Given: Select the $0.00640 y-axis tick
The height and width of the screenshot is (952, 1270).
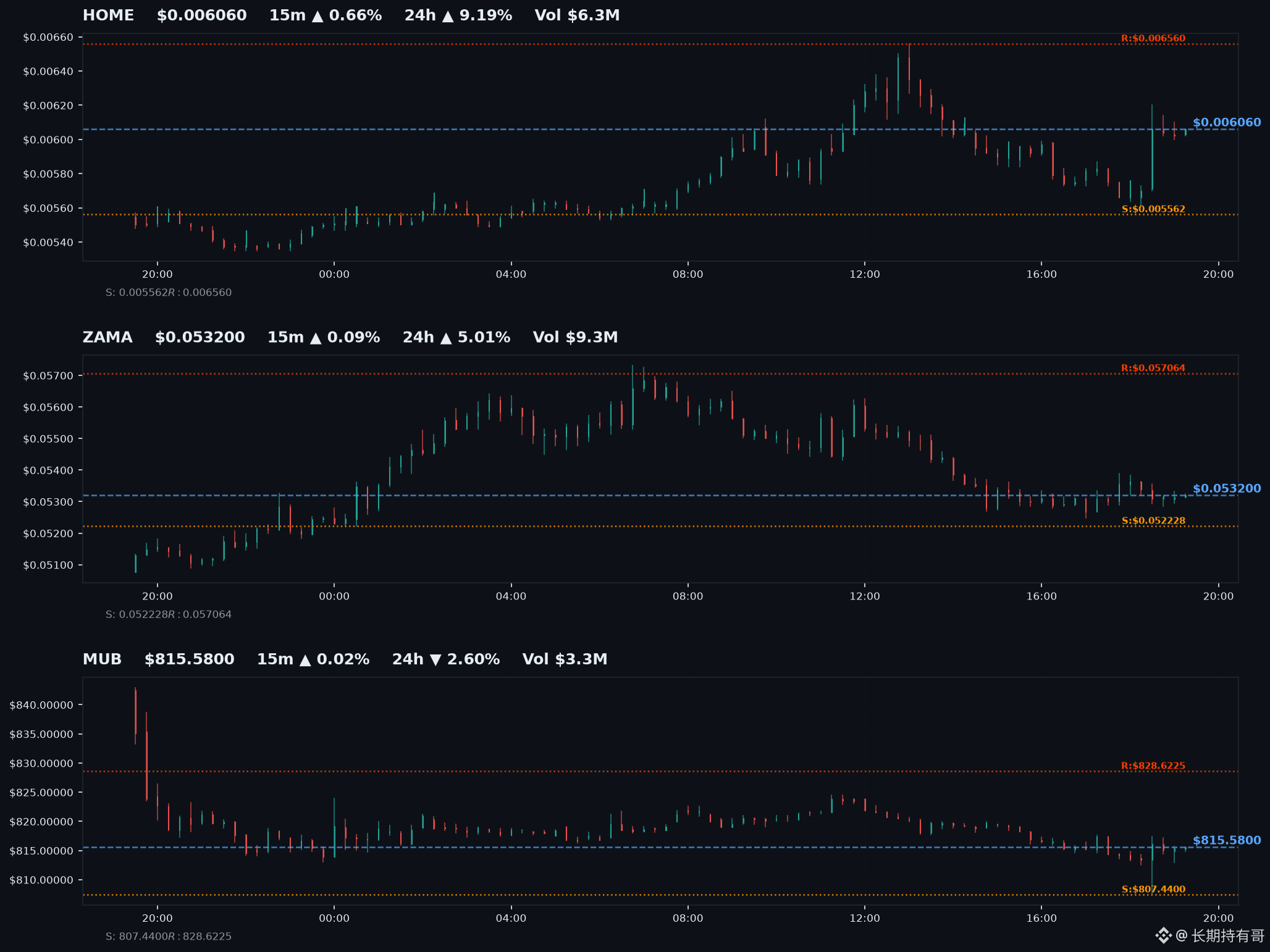Looking at the screenshot, I should tap(48, 72).
